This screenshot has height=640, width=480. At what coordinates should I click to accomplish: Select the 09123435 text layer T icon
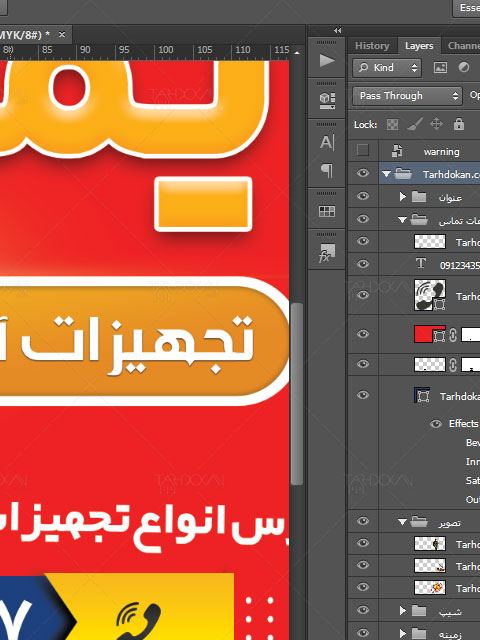pos(421,263)
